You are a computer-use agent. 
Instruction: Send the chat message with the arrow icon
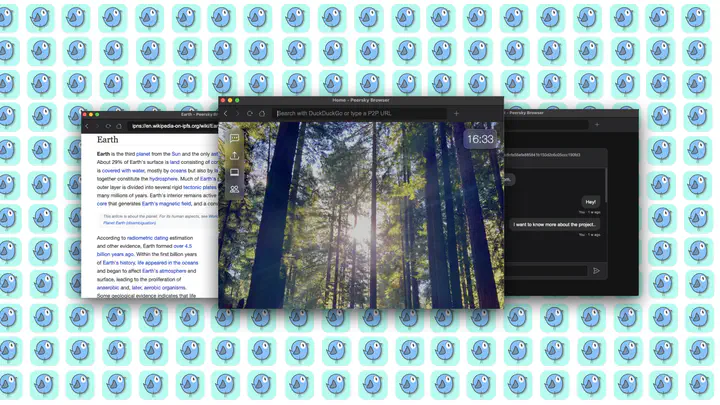[596, 270]
